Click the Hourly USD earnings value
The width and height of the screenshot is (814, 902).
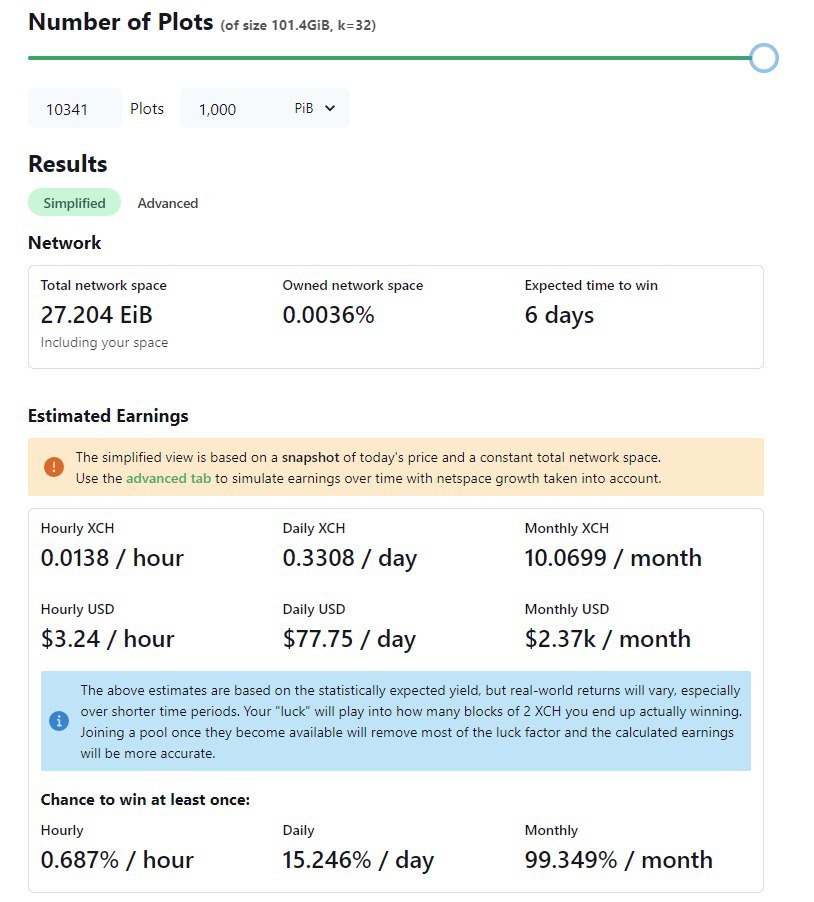pyautogui.click(x=108, y=639)
